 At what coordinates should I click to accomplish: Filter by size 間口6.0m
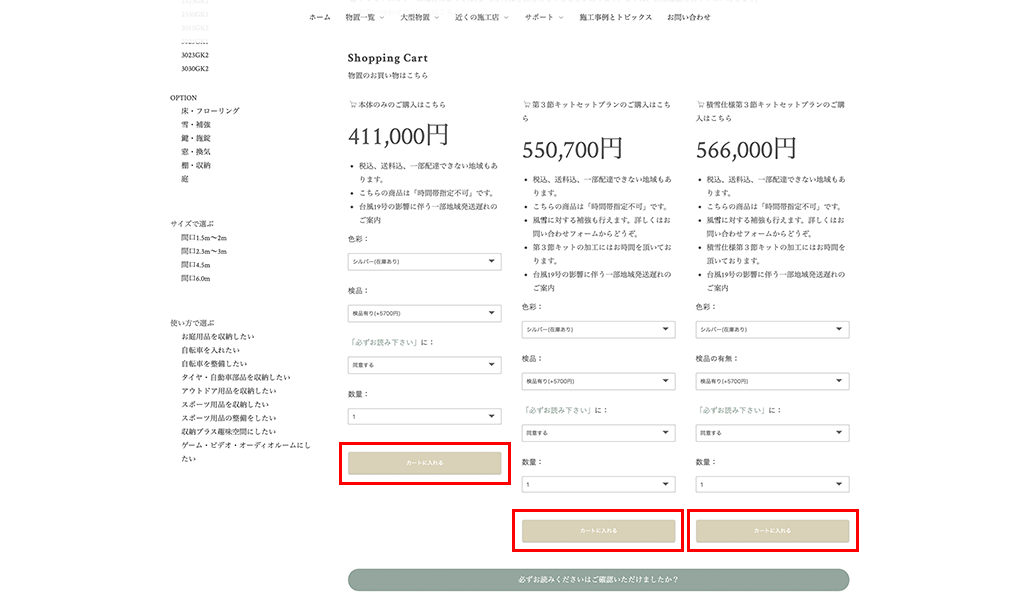195,279
